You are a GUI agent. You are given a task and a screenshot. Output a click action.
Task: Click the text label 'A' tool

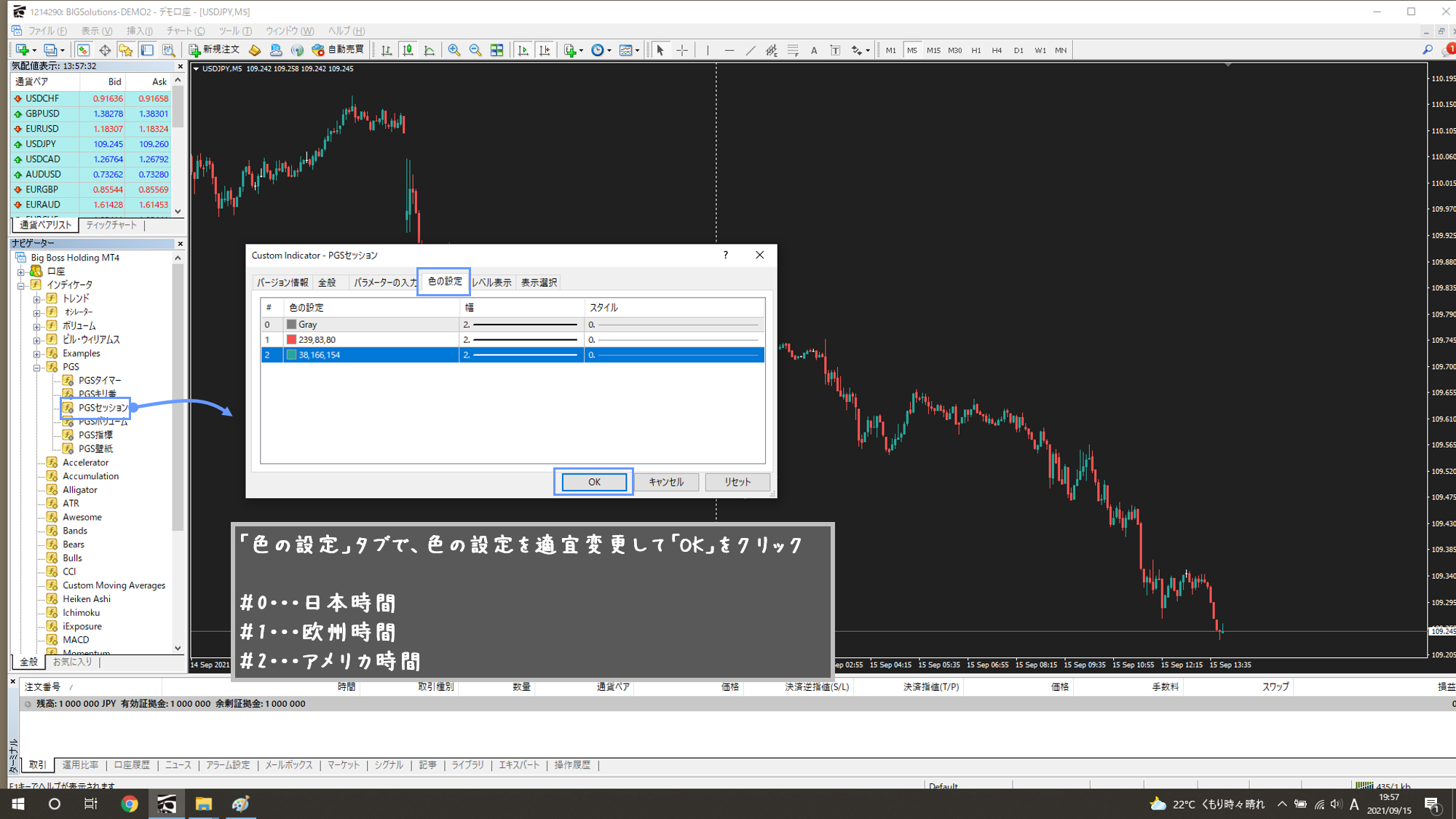point(814,50)
